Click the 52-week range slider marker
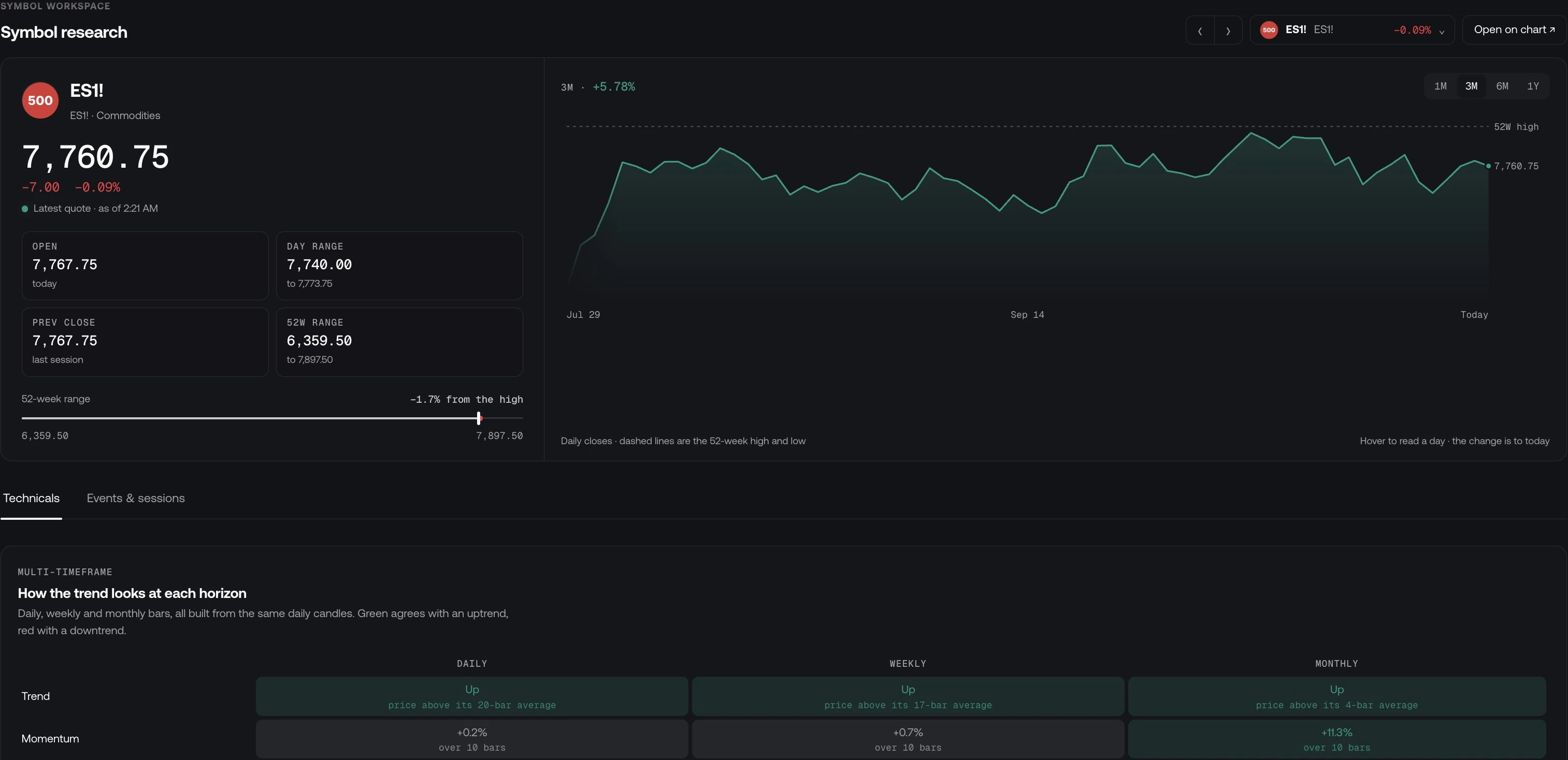Image resolution: width=1568 pixels, height=760 pixels. [479, 418]
